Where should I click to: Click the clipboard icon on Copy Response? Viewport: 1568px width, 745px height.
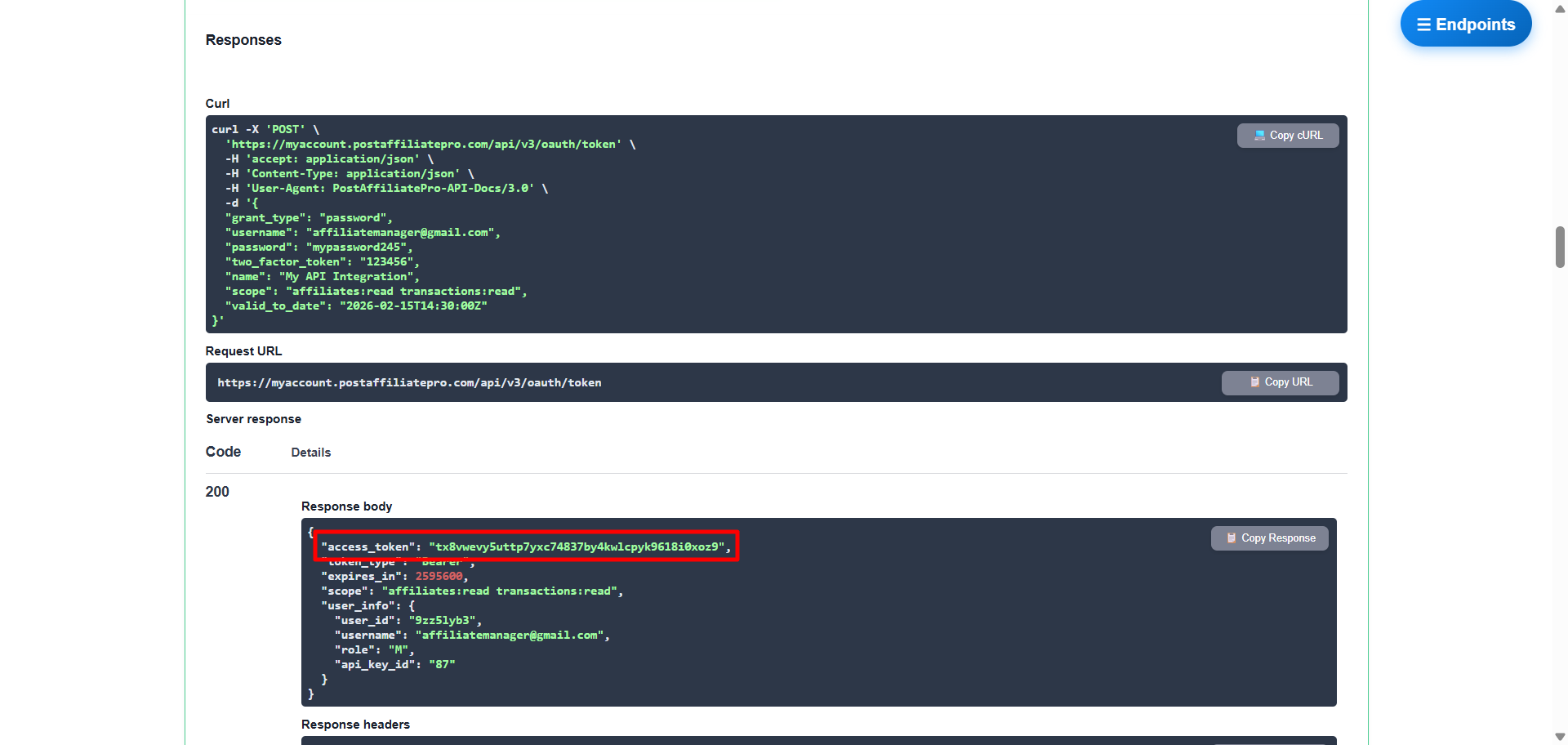(x=1231, y=538)
